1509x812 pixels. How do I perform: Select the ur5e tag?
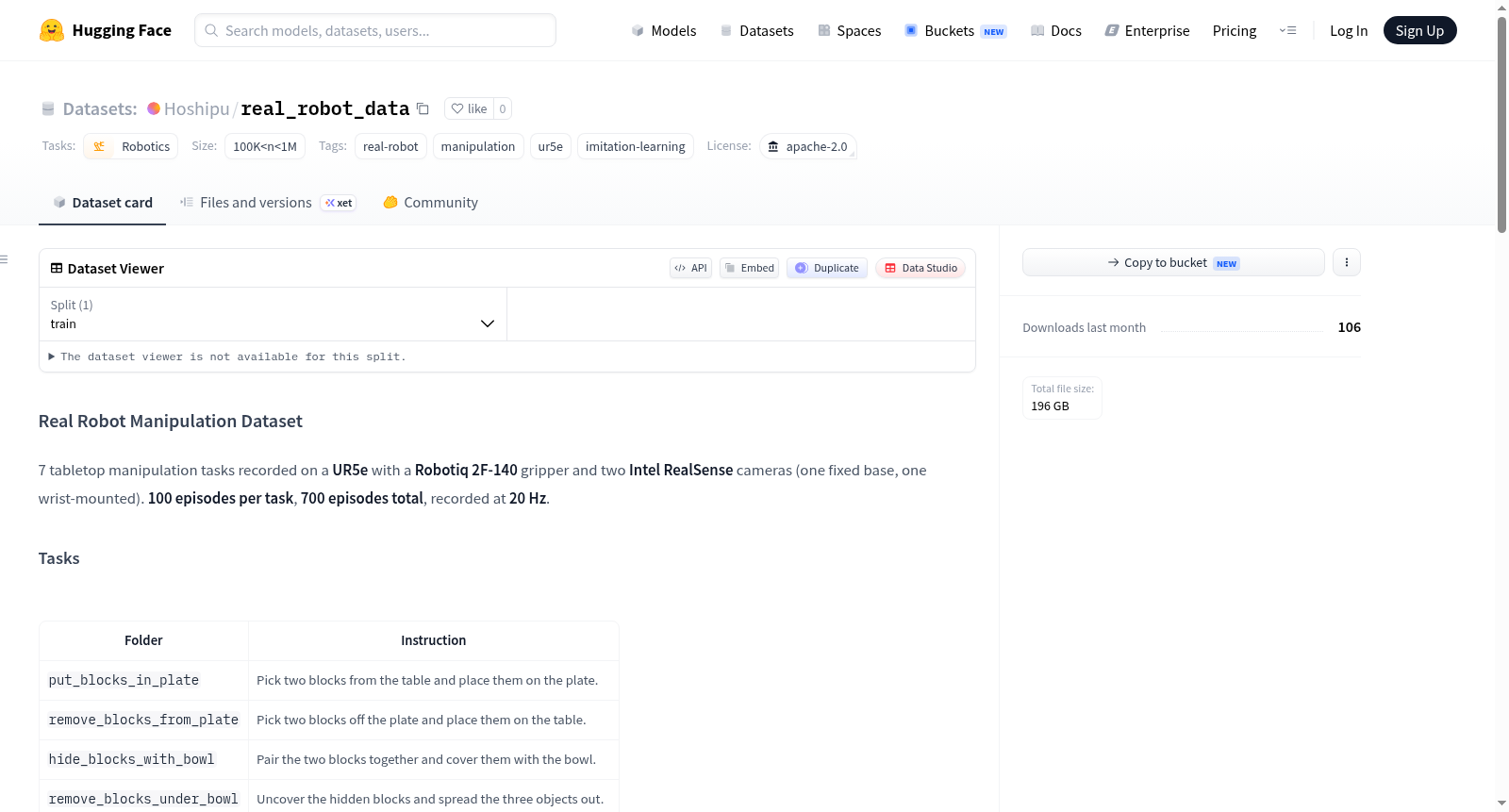(551, 146)
